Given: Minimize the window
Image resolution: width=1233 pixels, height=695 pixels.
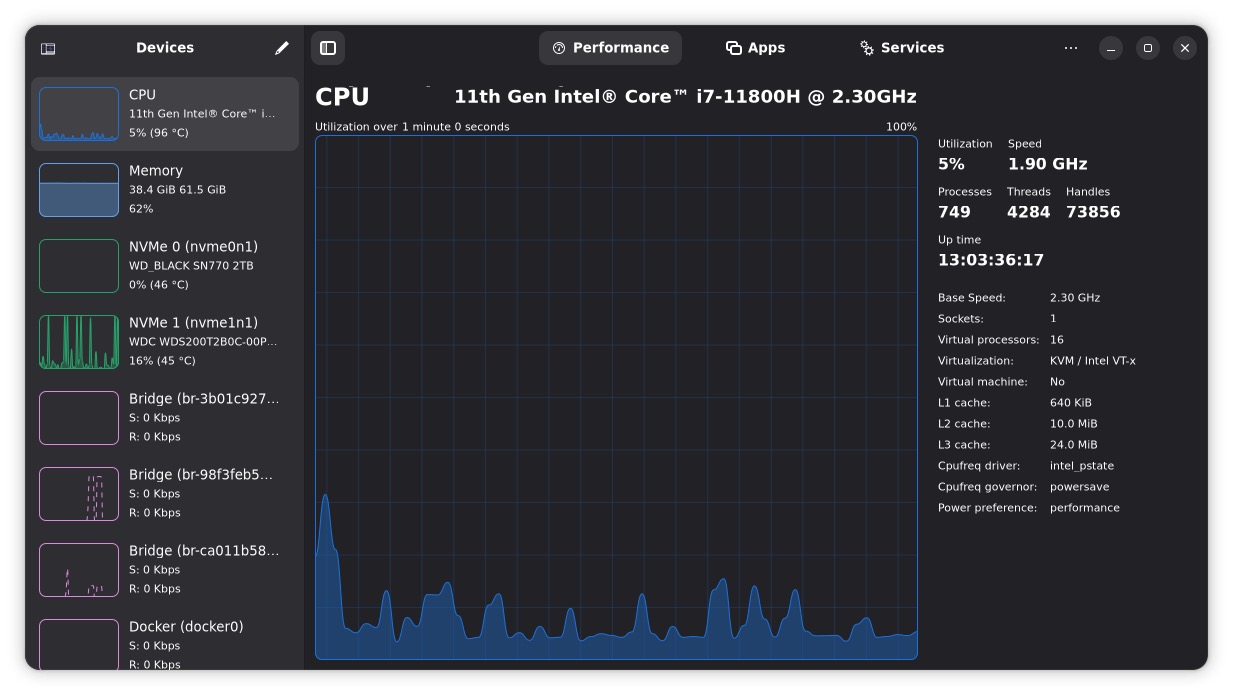Looking at the screenshot, I should coord(1111,48).
